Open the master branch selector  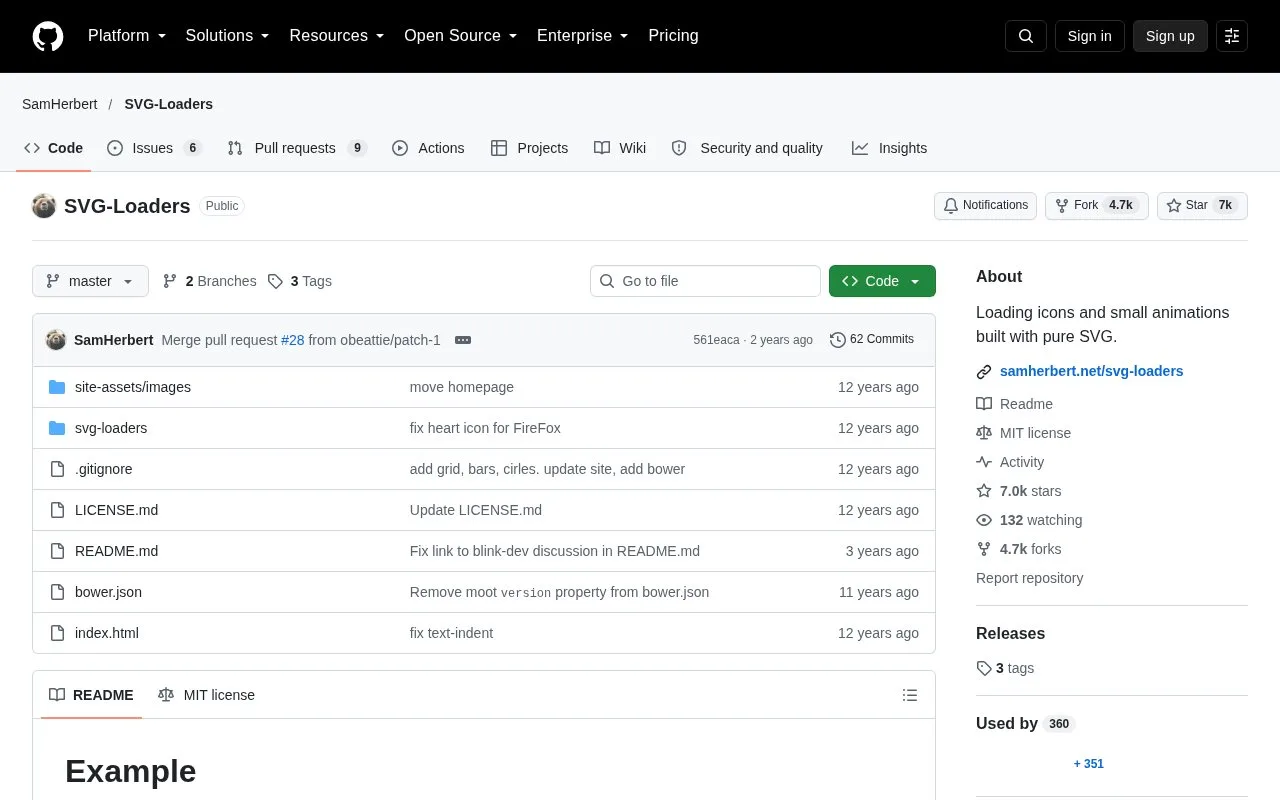pos(90,281)
